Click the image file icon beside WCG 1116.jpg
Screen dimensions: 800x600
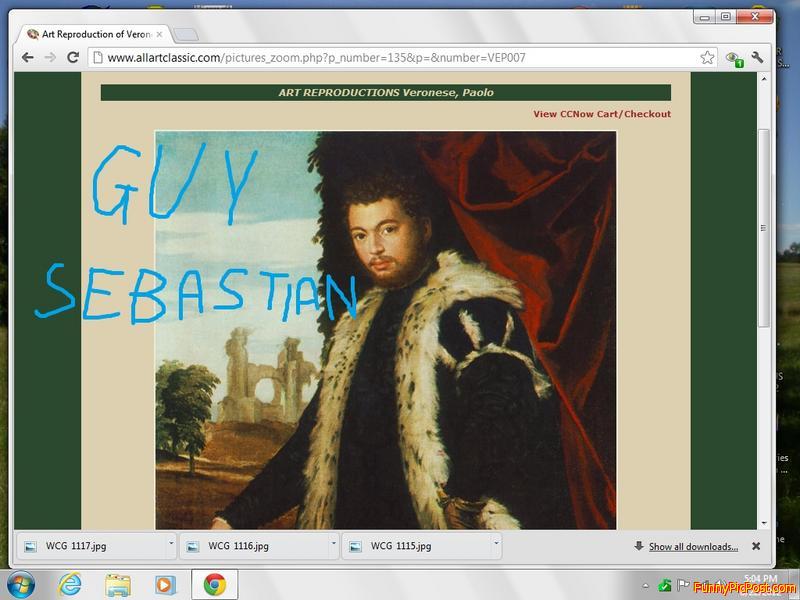coord(192,546)
